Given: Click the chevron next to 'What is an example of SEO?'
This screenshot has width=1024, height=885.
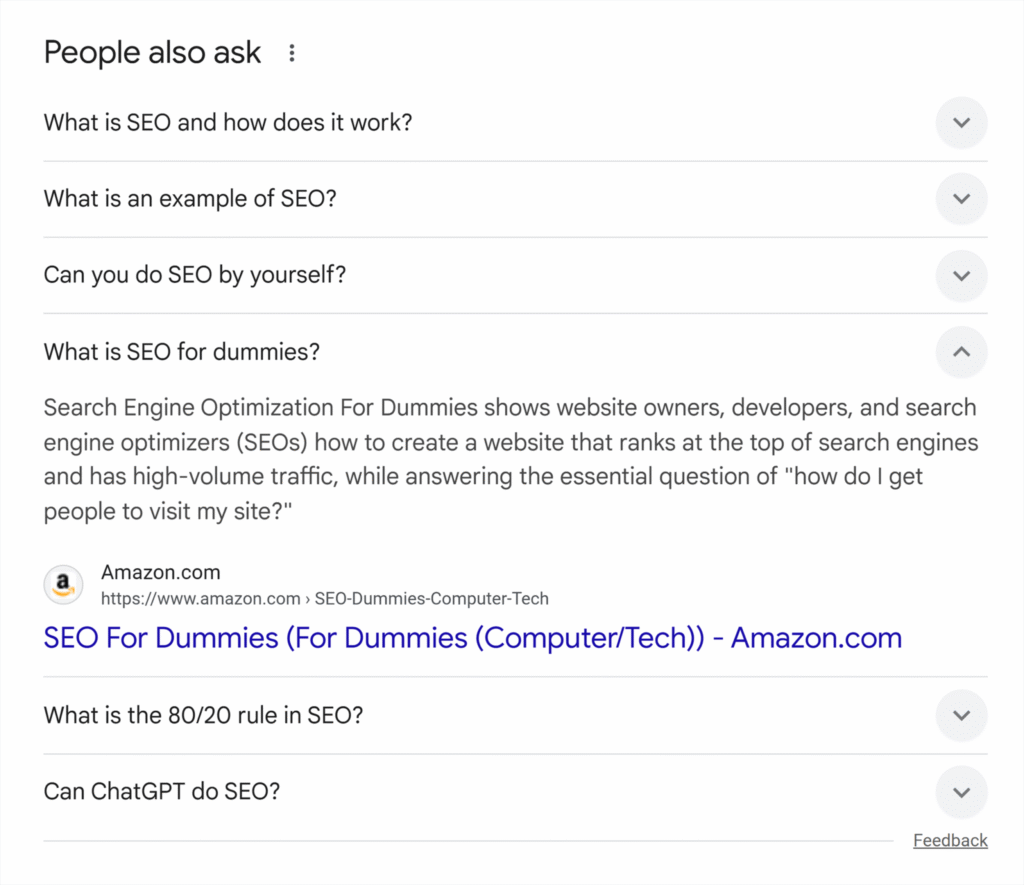Looking at the screenshot, I should pyautogui.click(x=960, y=198).
